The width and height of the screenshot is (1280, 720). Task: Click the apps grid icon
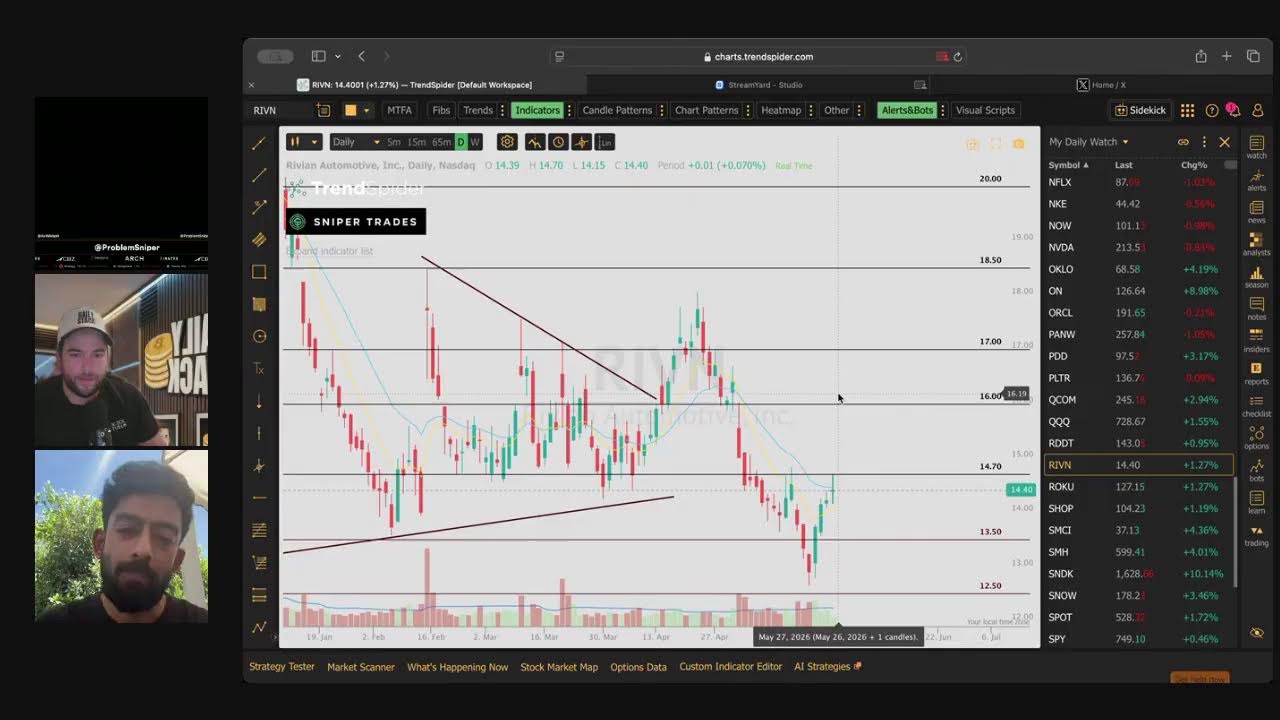click(x=1187, y=110)
